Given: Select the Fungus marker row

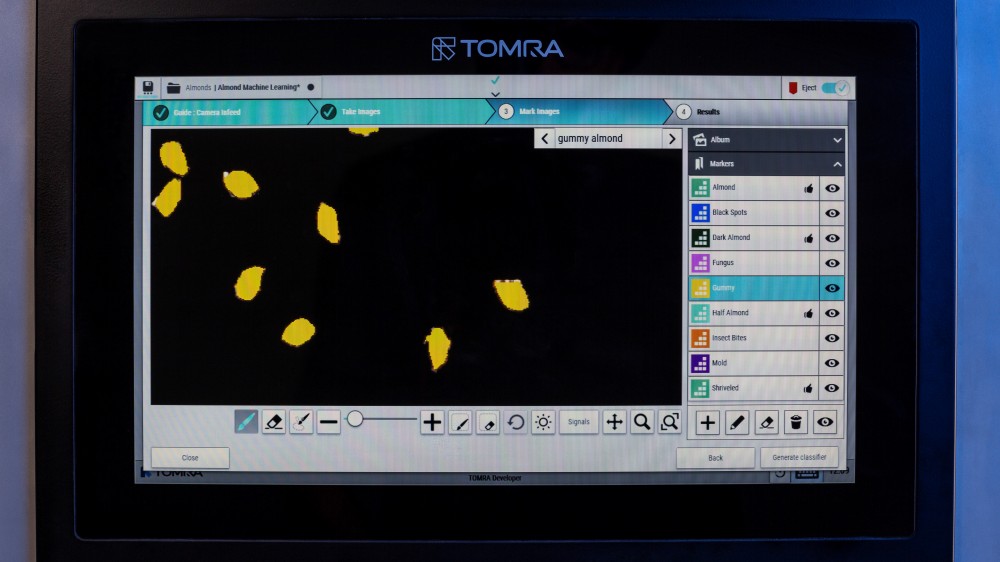Looking at the screenshot, I should [753, 263].
